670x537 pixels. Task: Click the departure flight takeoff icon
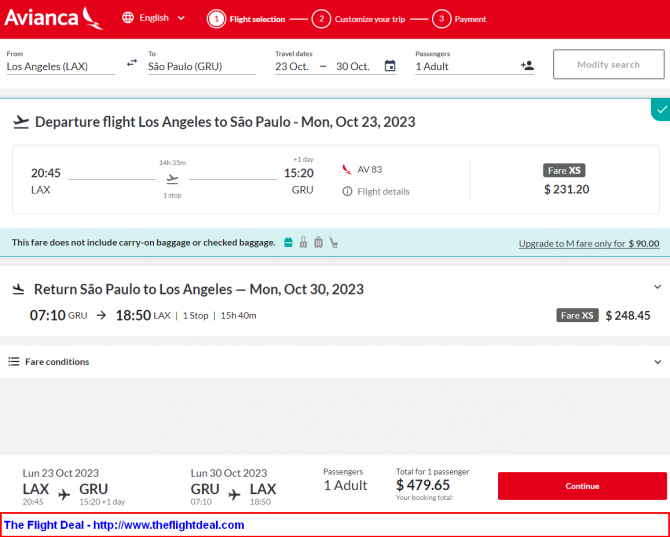click(x=21, y=122)
